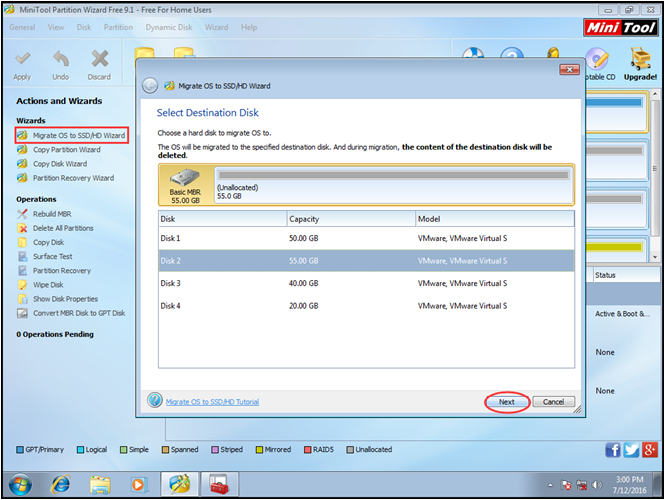Select the Disk 3 row

point(366,283)
